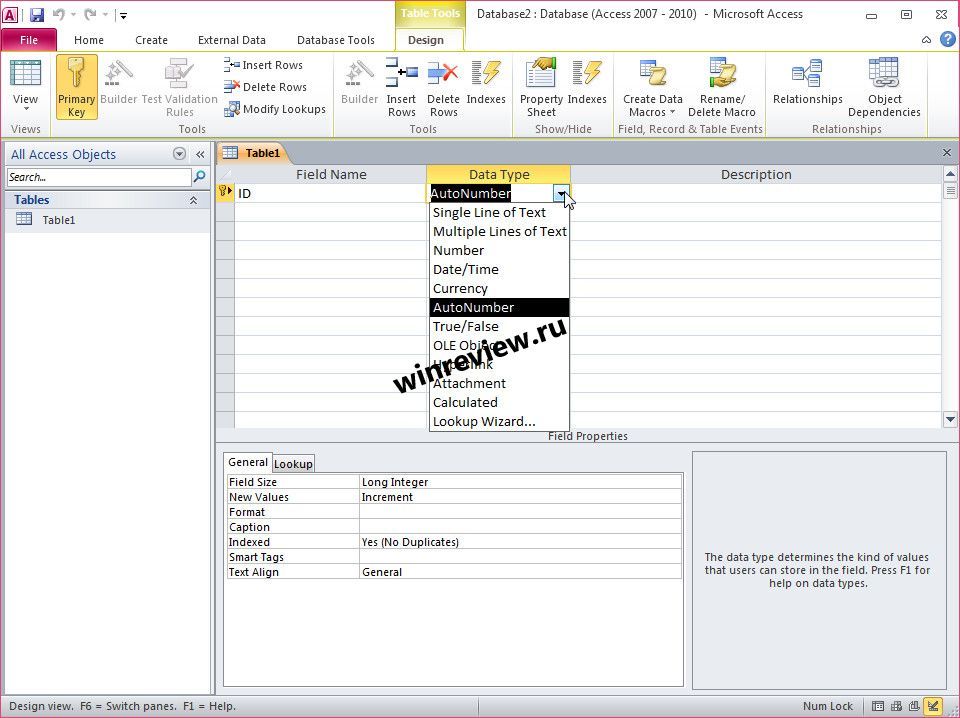The height and width of the screenshot is (718, 960).
Task: Toggle Indexes in the Show/Hide group
Action: 587,81
